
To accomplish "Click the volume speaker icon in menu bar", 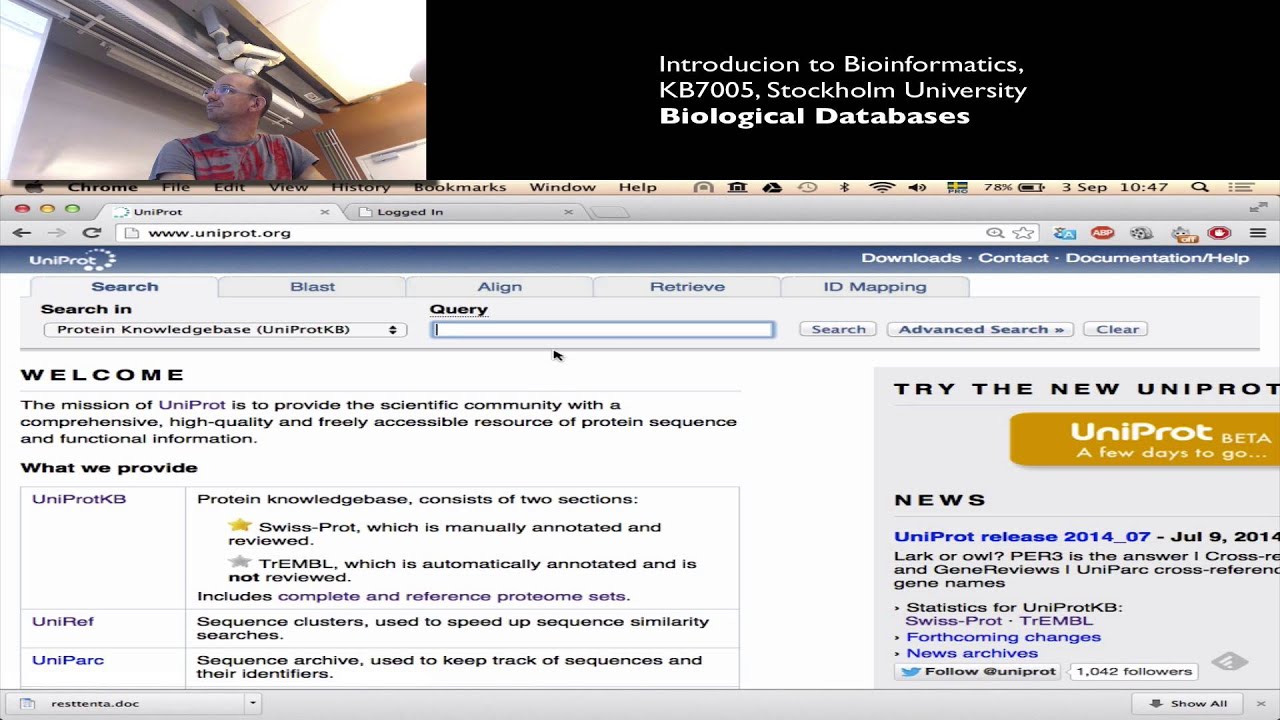I will [917, 187].
